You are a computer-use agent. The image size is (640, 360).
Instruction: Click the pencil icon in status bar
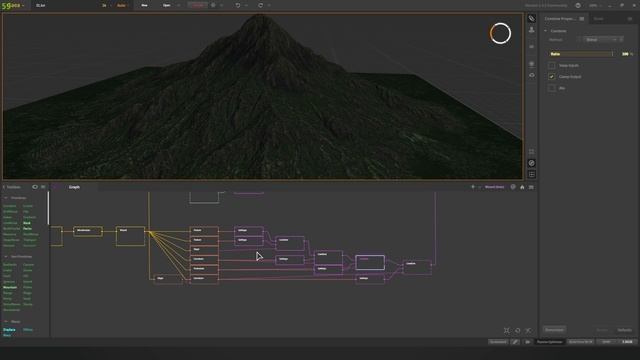point(515,342)
